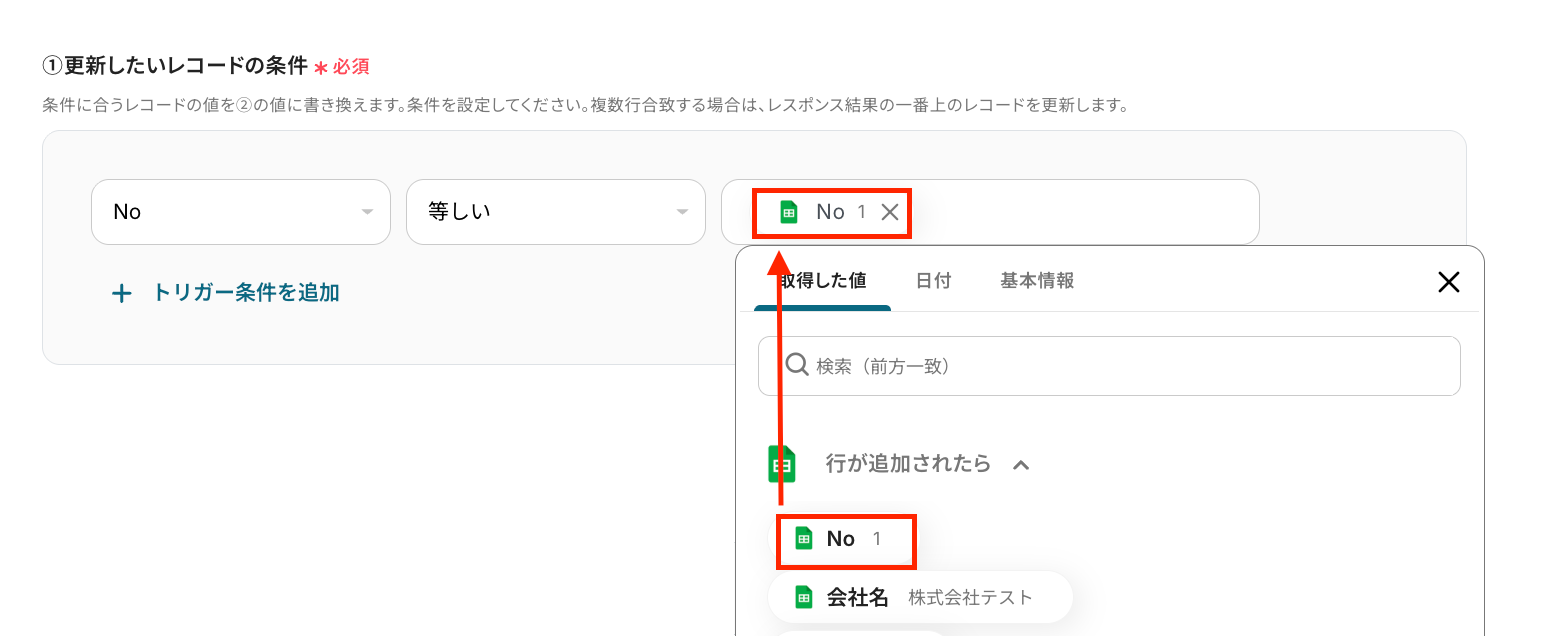Click トリガー条件を追加 link
Viewport: 1568px width, 636px height.
[245, 293]
